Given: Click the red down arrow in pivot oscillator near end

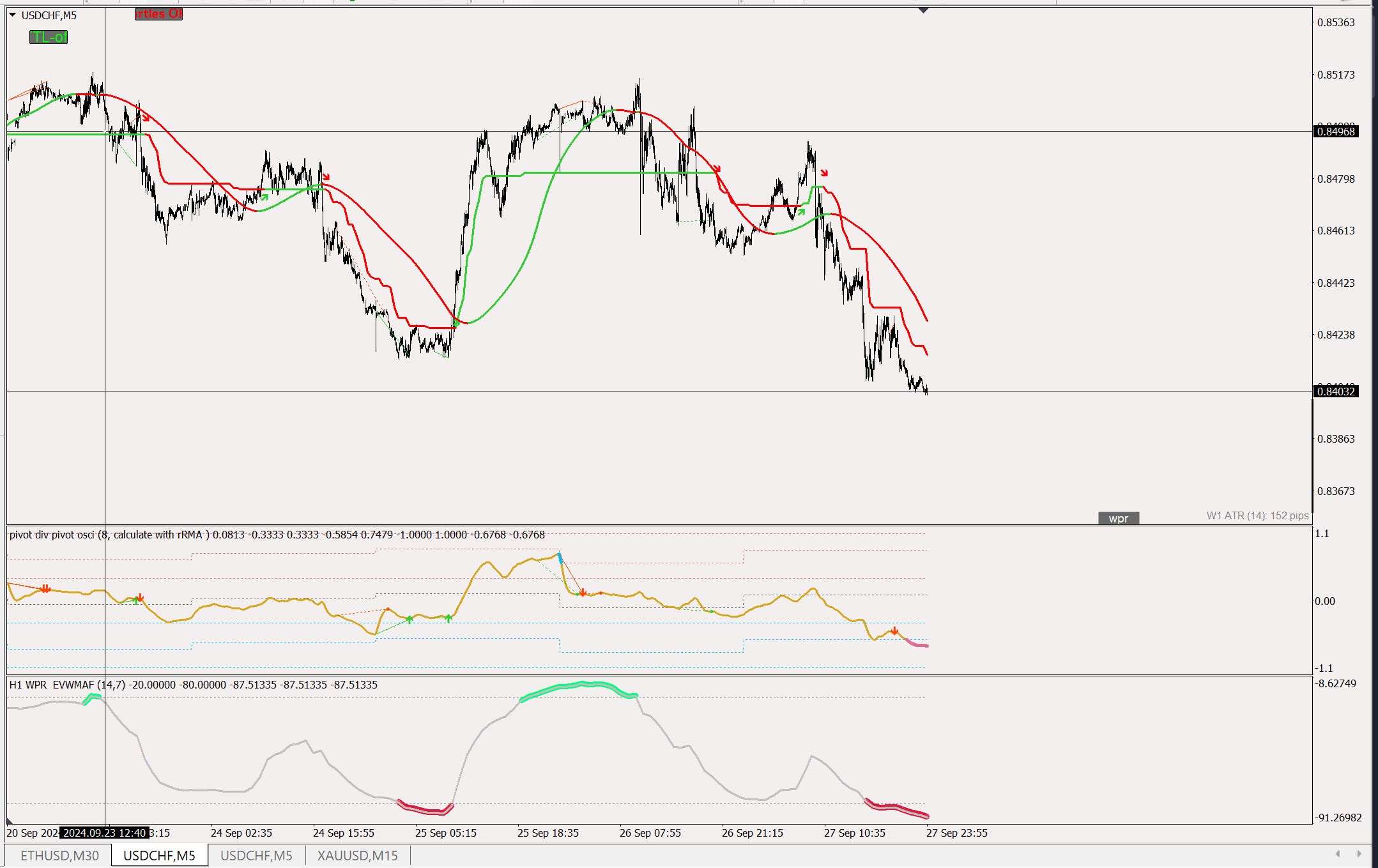Looking at the screenshot, I should pos(894,631).
